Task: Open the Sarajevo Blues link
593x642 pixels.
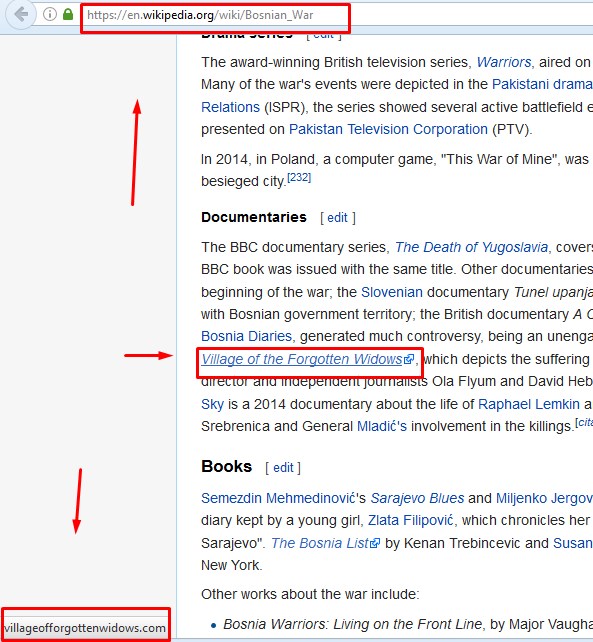Action: tap(417, 498)
